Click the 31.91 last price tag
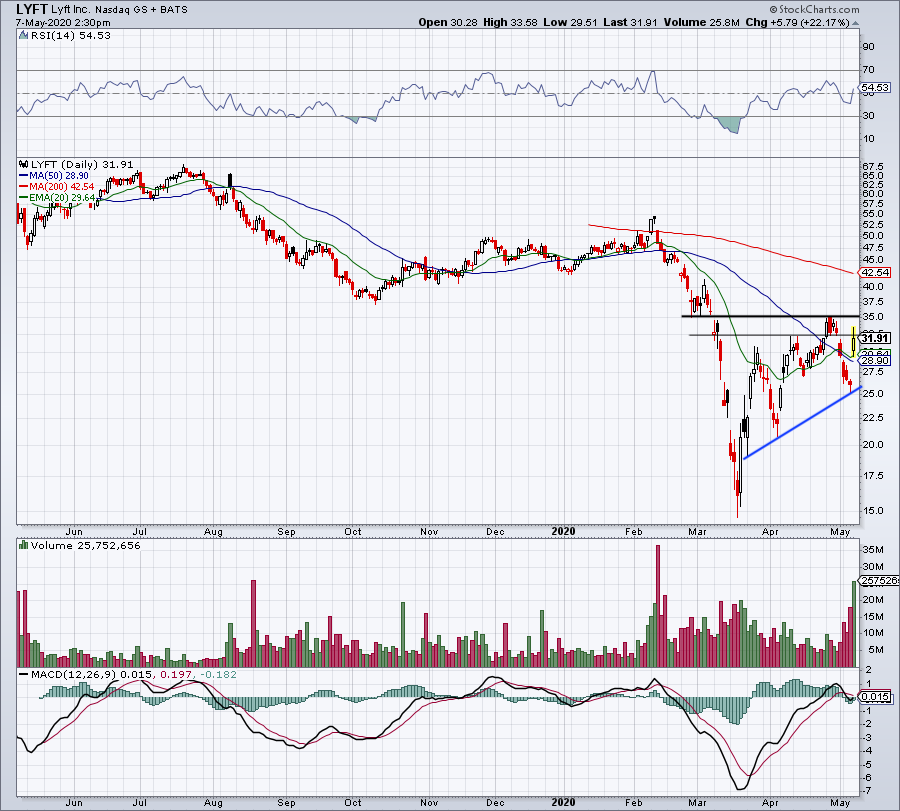Screen dimensions: 900x811 click(x=874, y=339)
